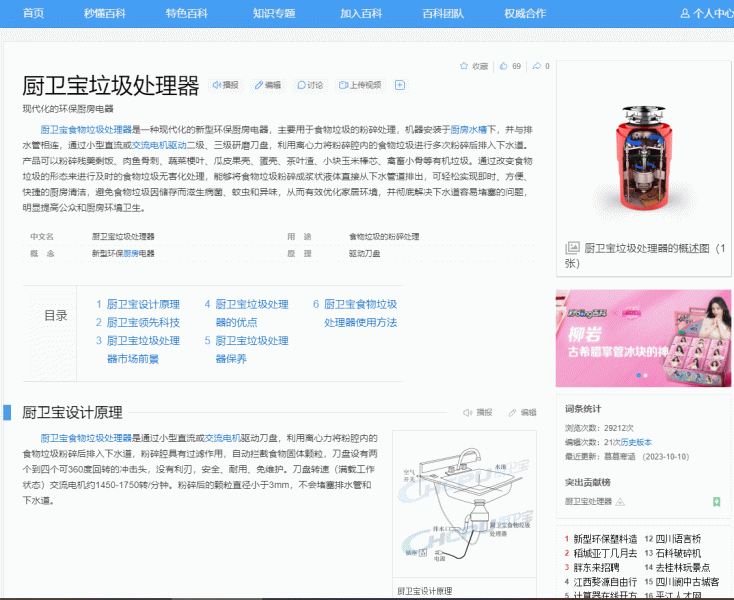Viewport: 734px width, 600px height.
Task: Click the share arrow icon
Action: click(x=535, y=66)
